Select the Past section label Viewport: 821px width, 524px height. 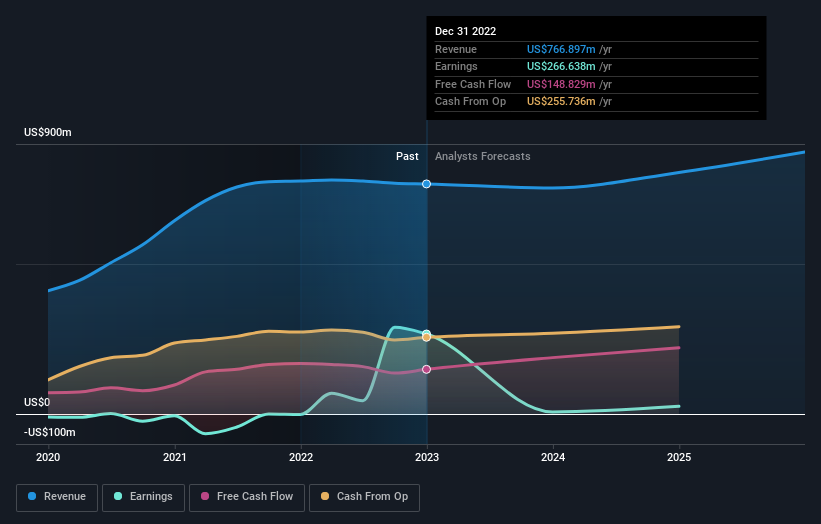click(407, 156)
